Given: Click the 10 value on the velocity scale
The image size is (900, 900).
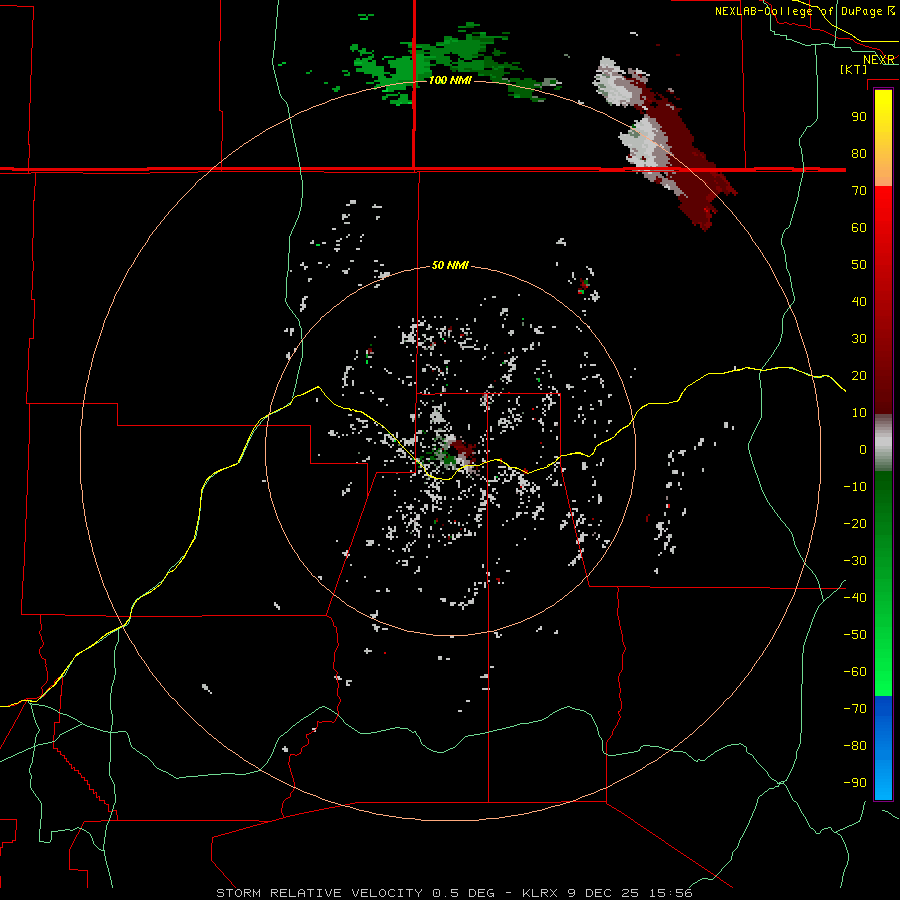Looking at the screenshot, I should click(859, 413).
